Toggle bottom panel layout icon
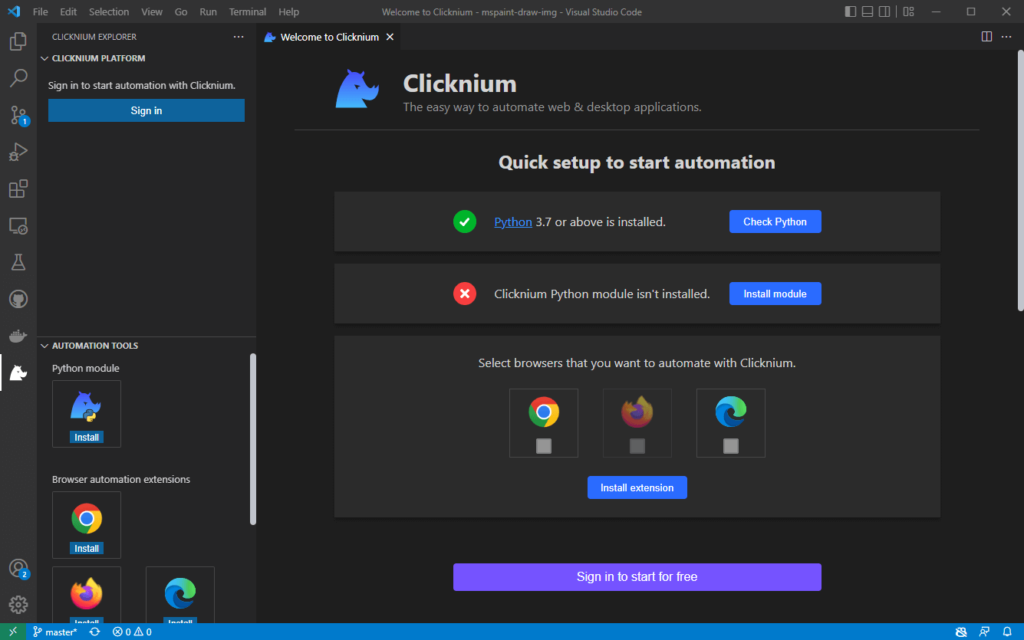 (x=867, y=12)
